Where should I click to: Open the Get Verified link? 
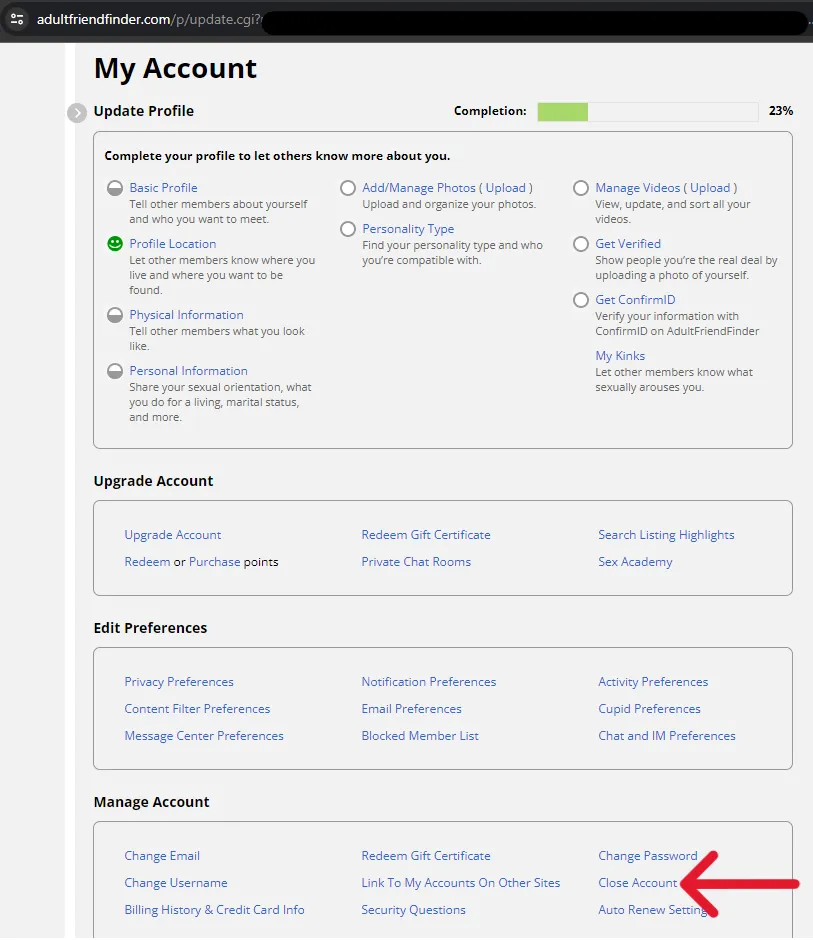tap(628, 243)
